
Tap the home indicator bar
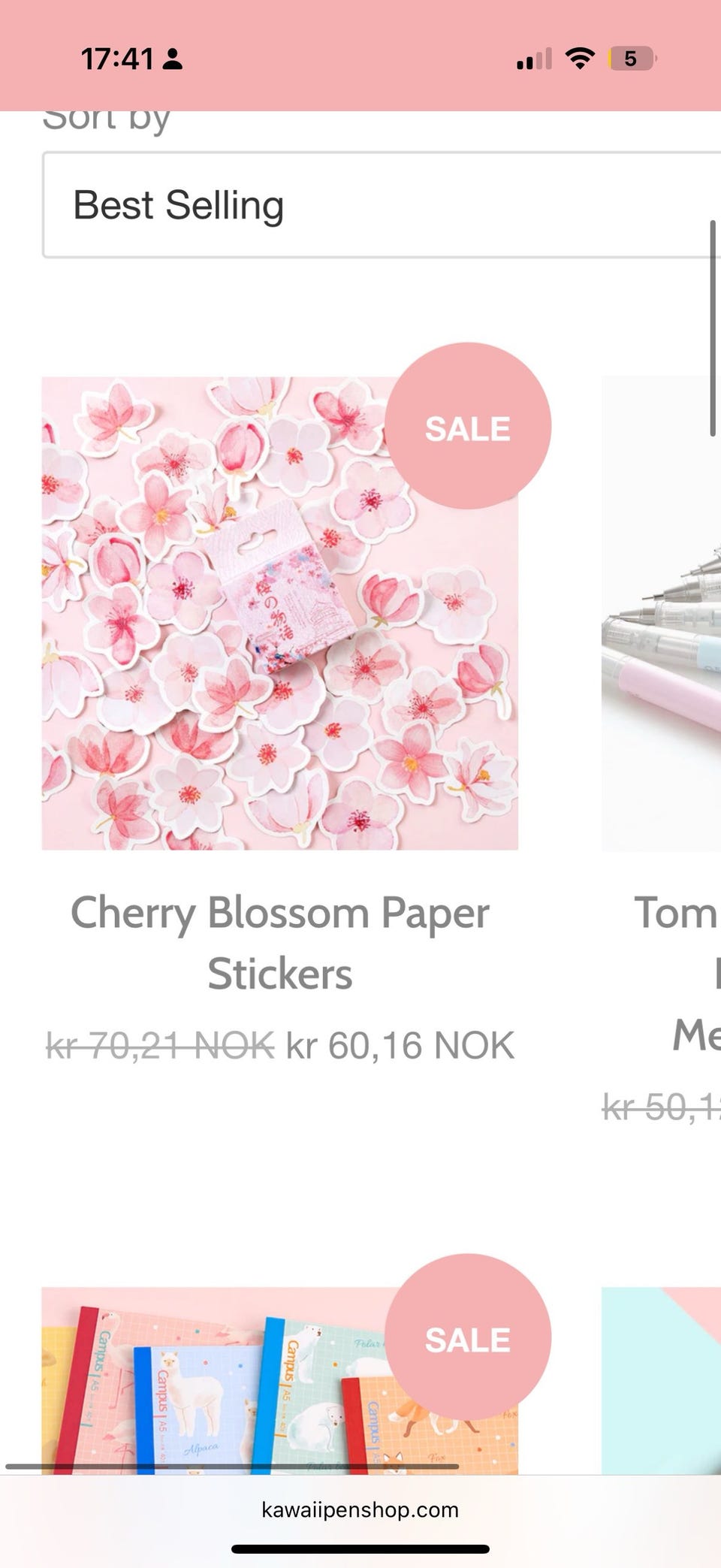(360, 1549)
